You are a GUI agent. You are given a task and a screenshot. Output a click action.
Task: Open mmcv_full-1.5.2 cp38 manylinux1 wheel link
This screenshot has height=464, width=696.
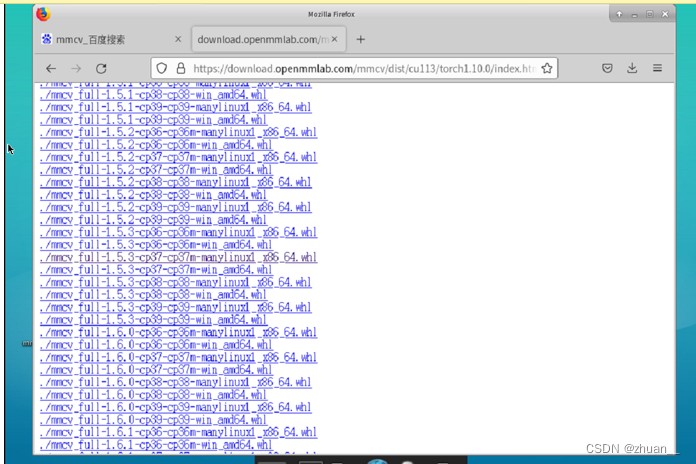[175, 182]
